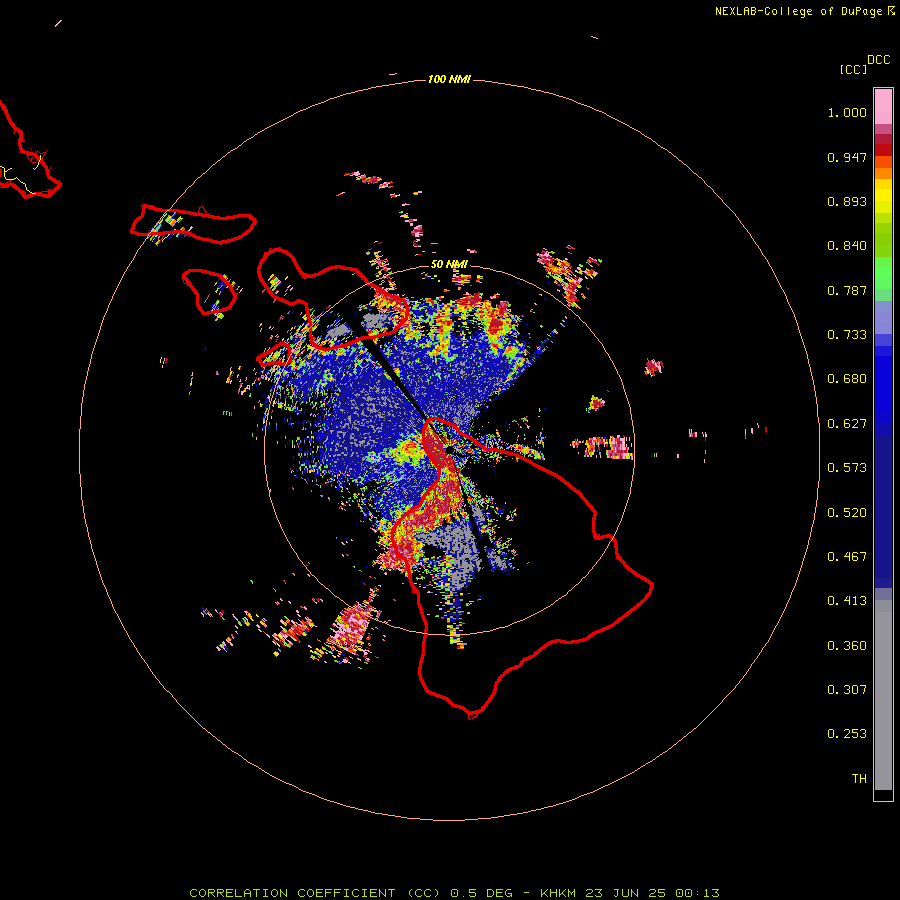Pick the gray swatch in the color bar
Screen dimensions: 900x900
[x=883, y=695]
